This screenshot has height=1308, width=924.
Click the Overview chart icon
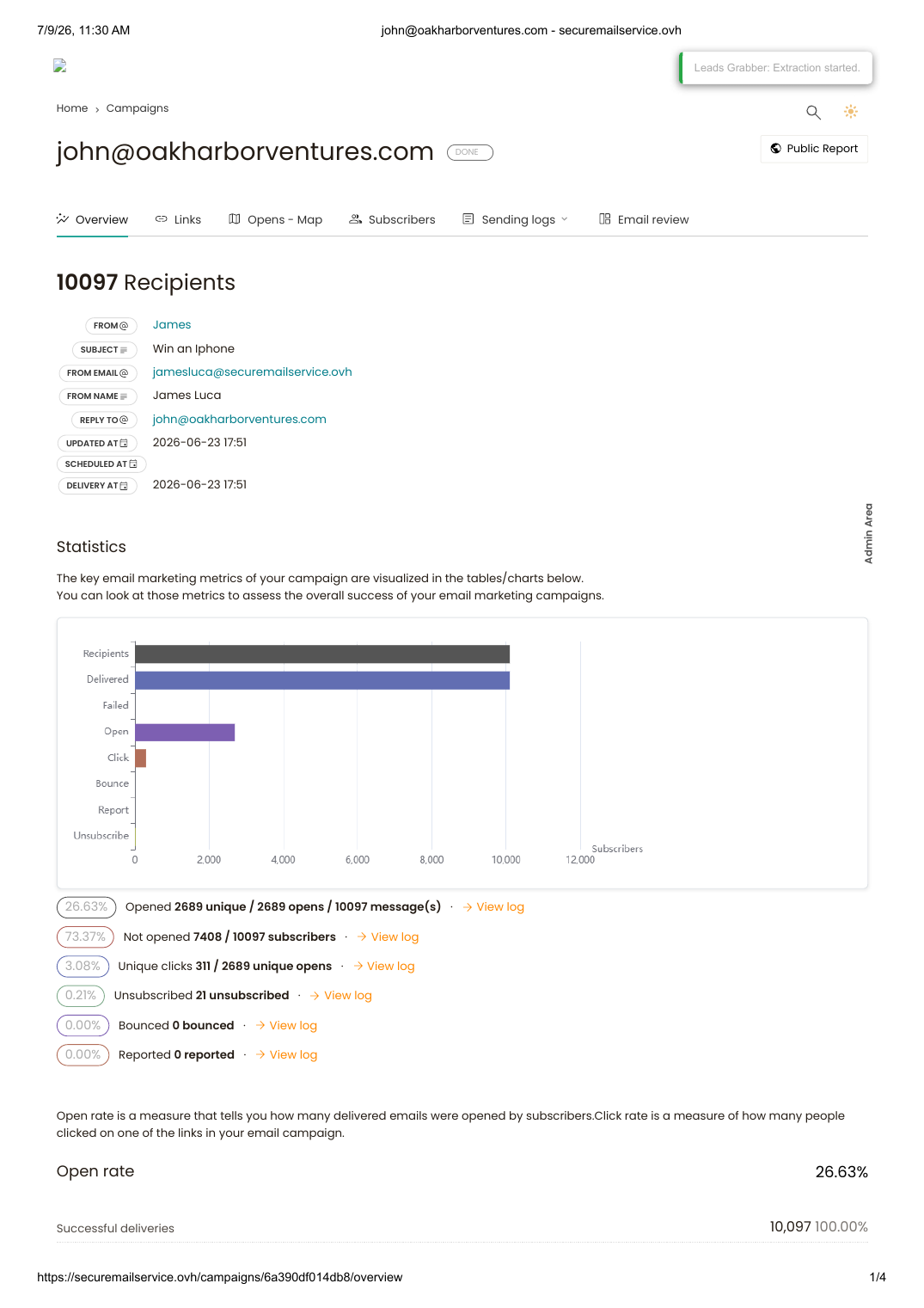pos(63,219)
